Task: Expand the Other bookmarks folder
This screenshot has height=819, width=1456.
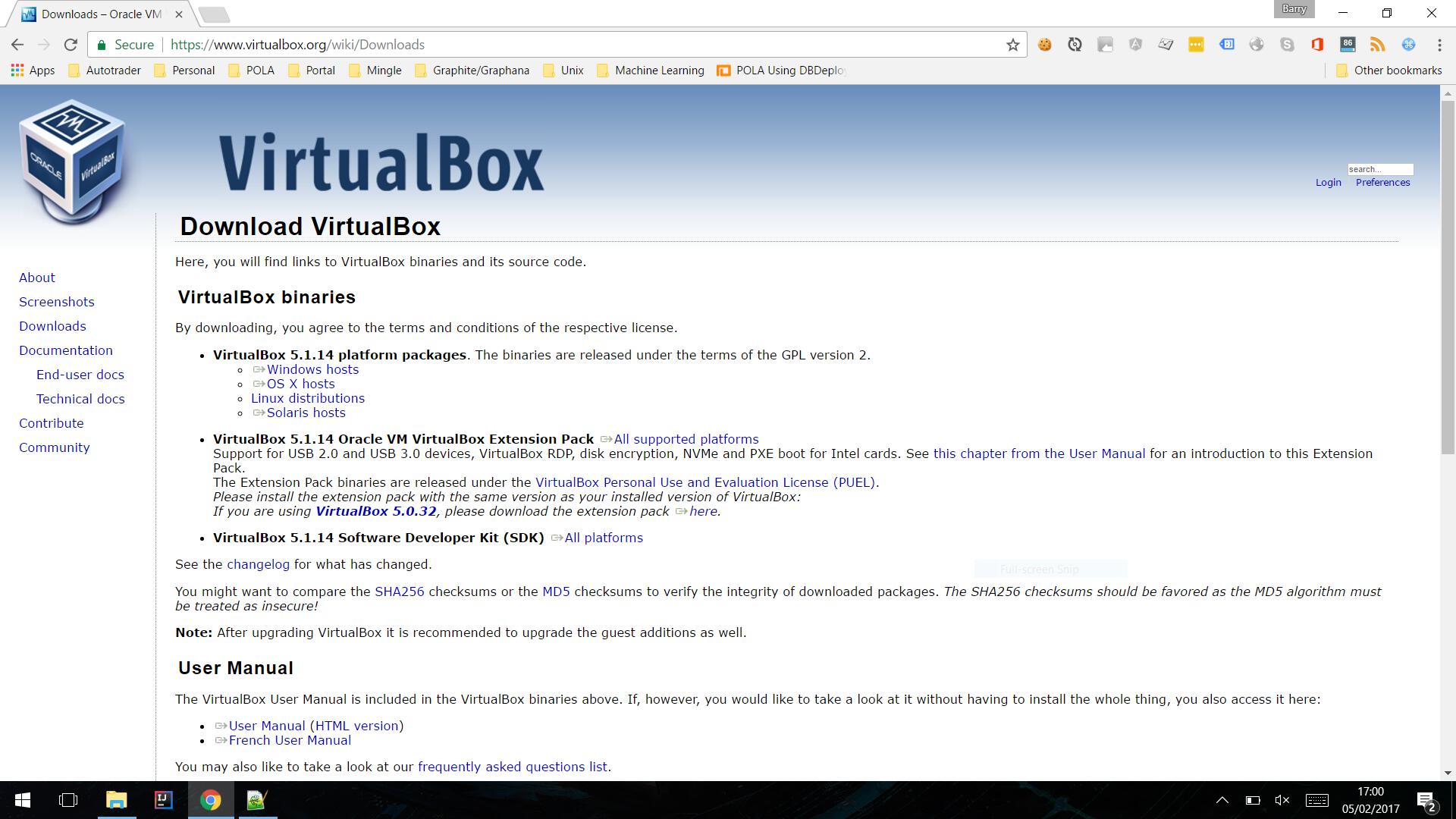Action: click(1389, 71)
